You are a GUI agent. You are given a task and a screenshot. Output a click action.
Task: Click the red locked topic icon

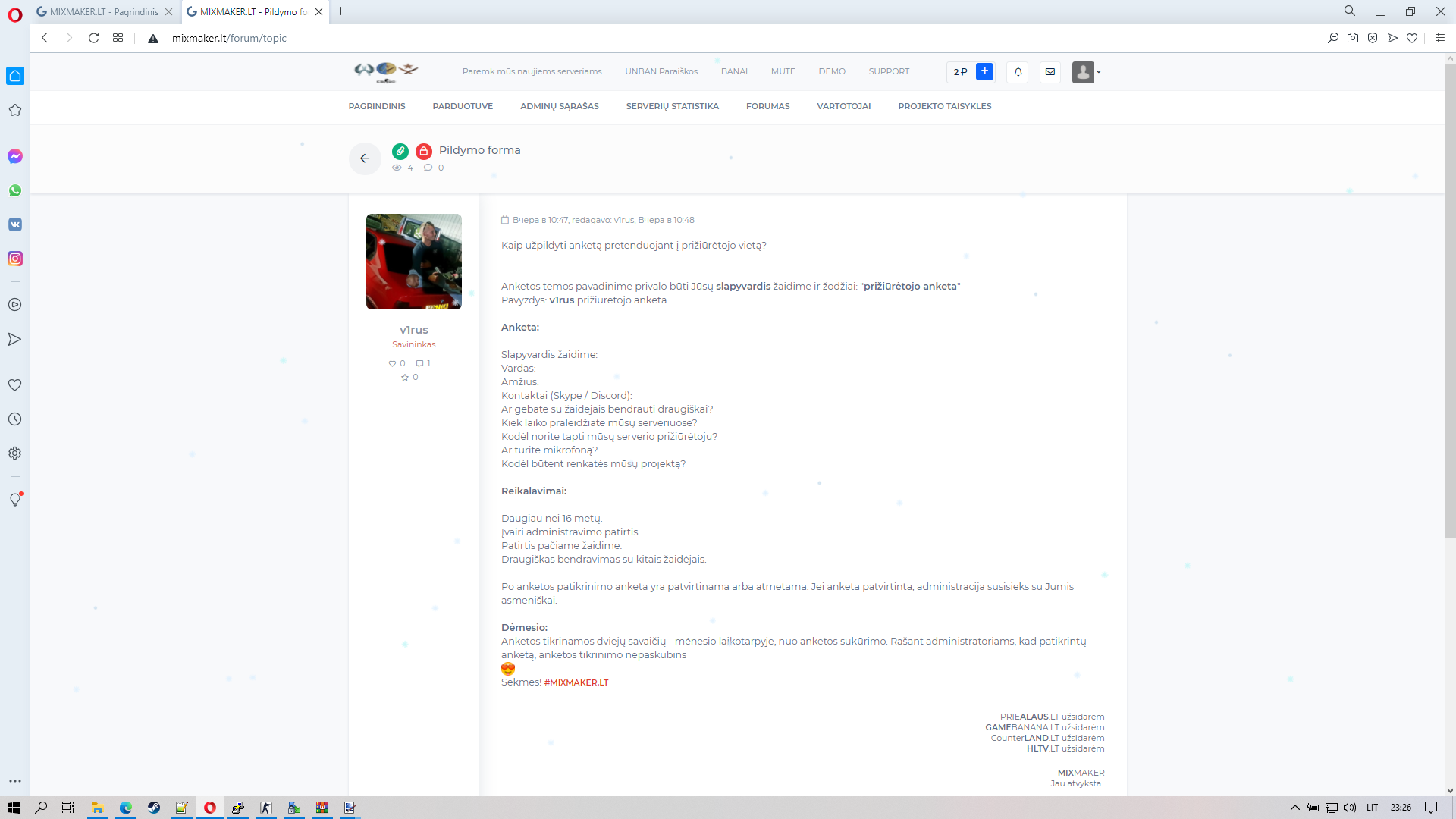click(x=424, y=151)
